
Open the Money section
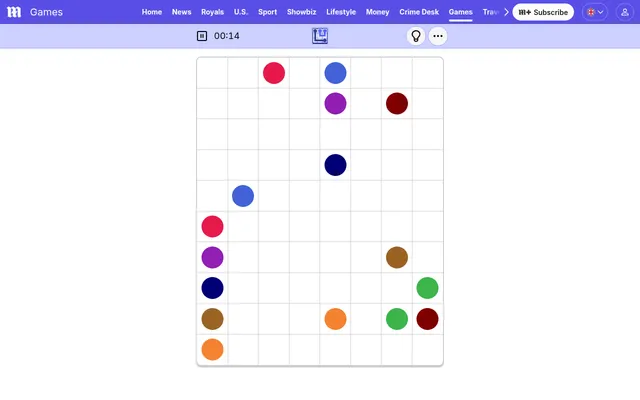378,12
